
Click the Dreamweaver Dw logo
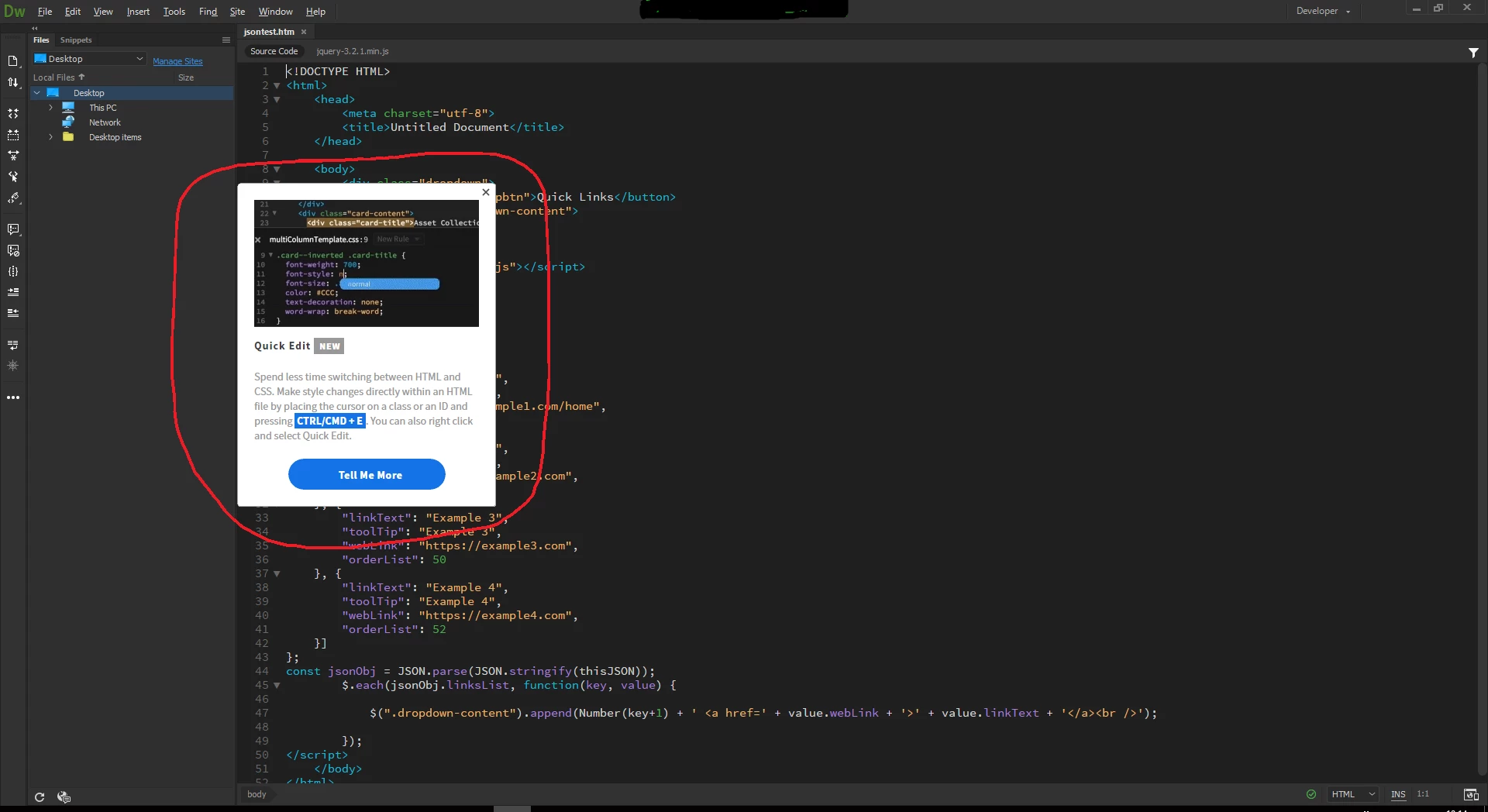pos(15,12)
